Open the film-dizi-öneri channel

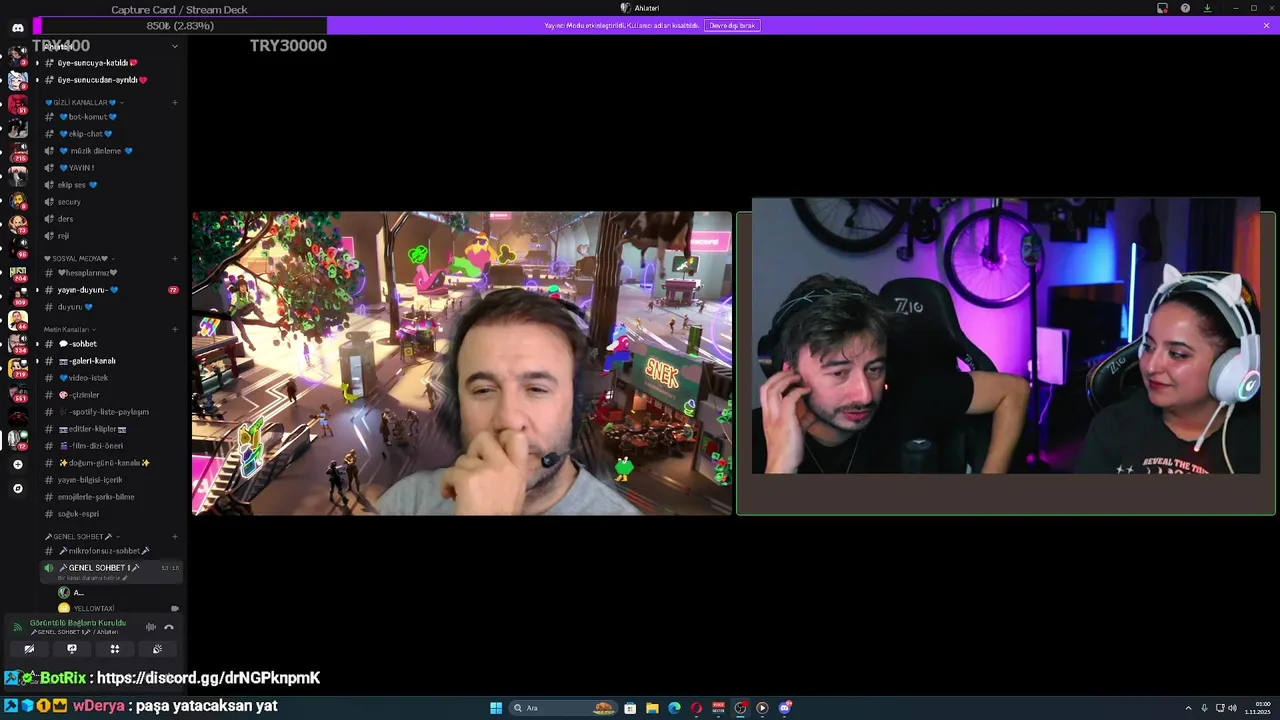(x=110, y=446)
